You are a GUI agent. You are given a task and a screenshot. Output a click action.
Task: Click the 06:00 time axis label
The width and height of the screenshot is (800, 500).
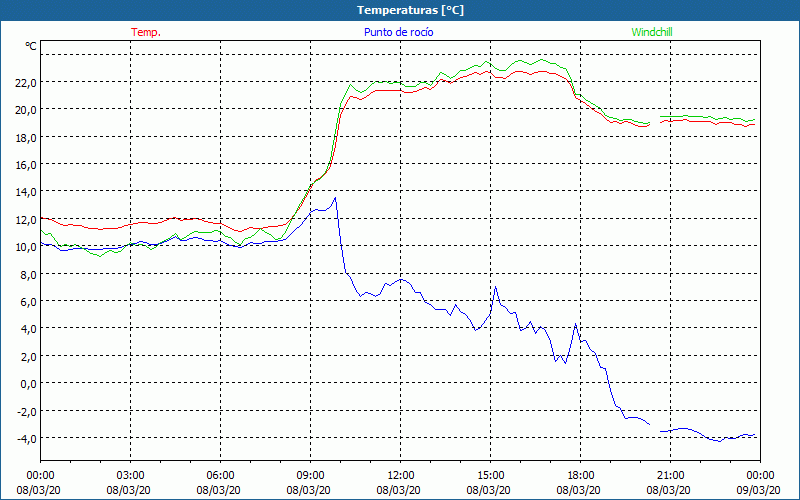point(220,476)
